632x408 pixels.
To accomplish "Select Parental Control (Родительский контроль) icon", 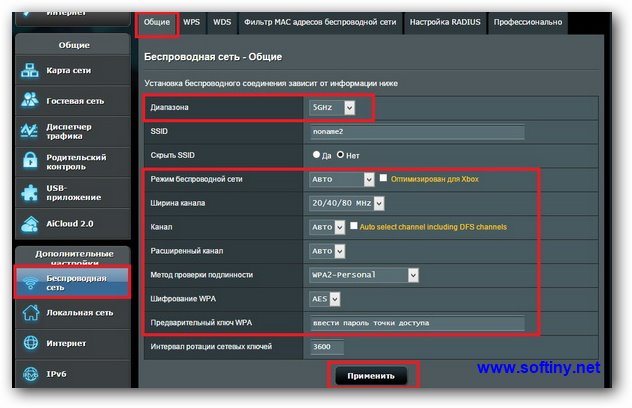I will tap(30, 162).
